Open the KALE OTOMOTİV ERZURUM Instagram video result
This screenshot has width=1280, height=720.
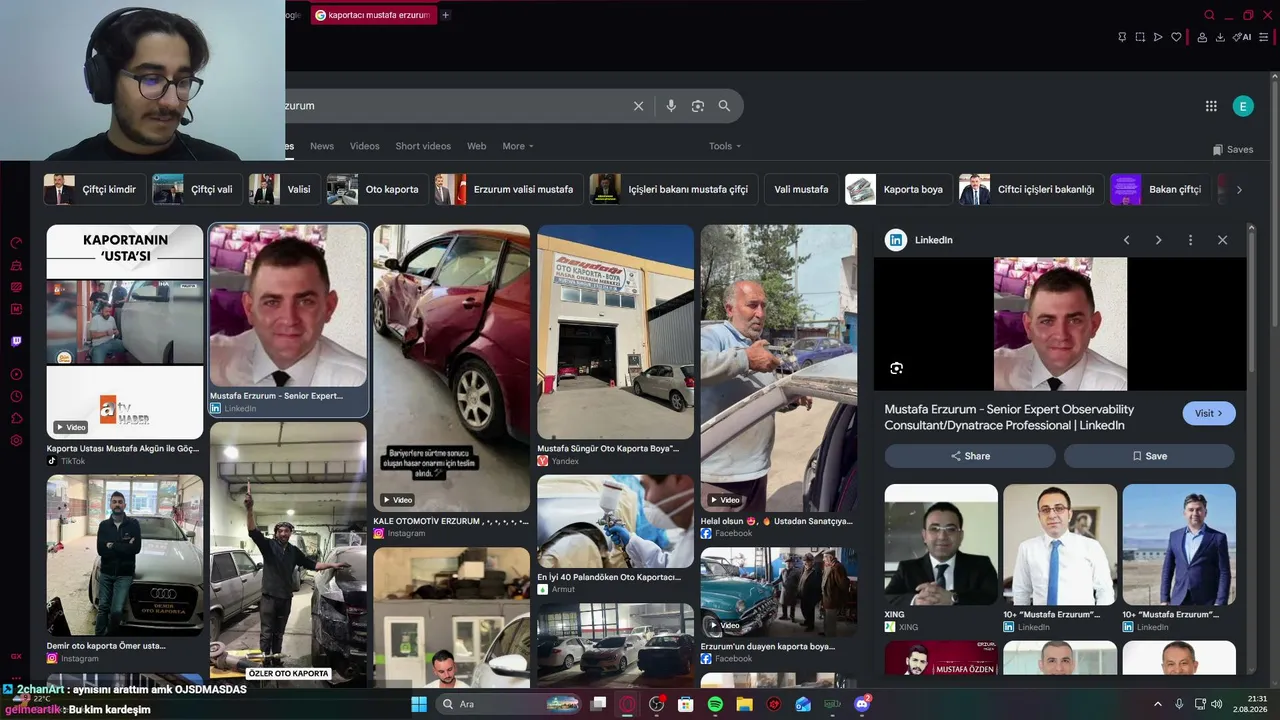(x=451, y=382)
